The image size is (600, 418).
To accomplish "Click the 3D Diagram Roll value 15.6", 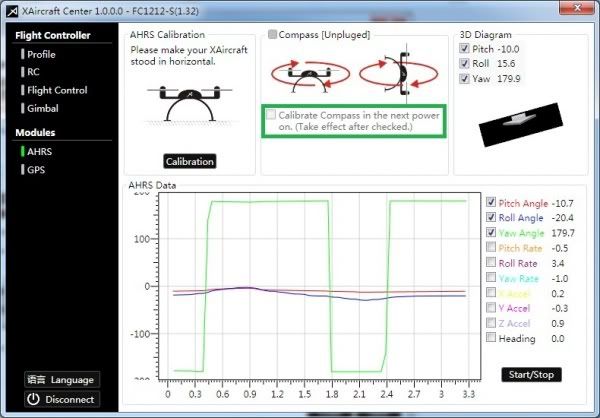I will 506,64.
